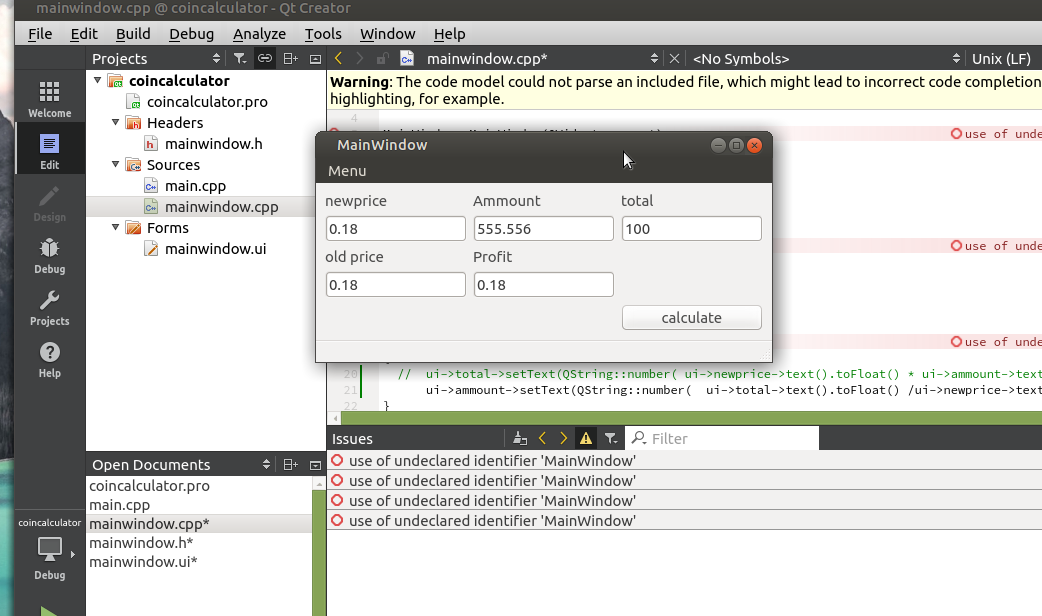Collapse the Sources folder
This screenshot has height=616, width=1042.
click(x=116, y=164)
